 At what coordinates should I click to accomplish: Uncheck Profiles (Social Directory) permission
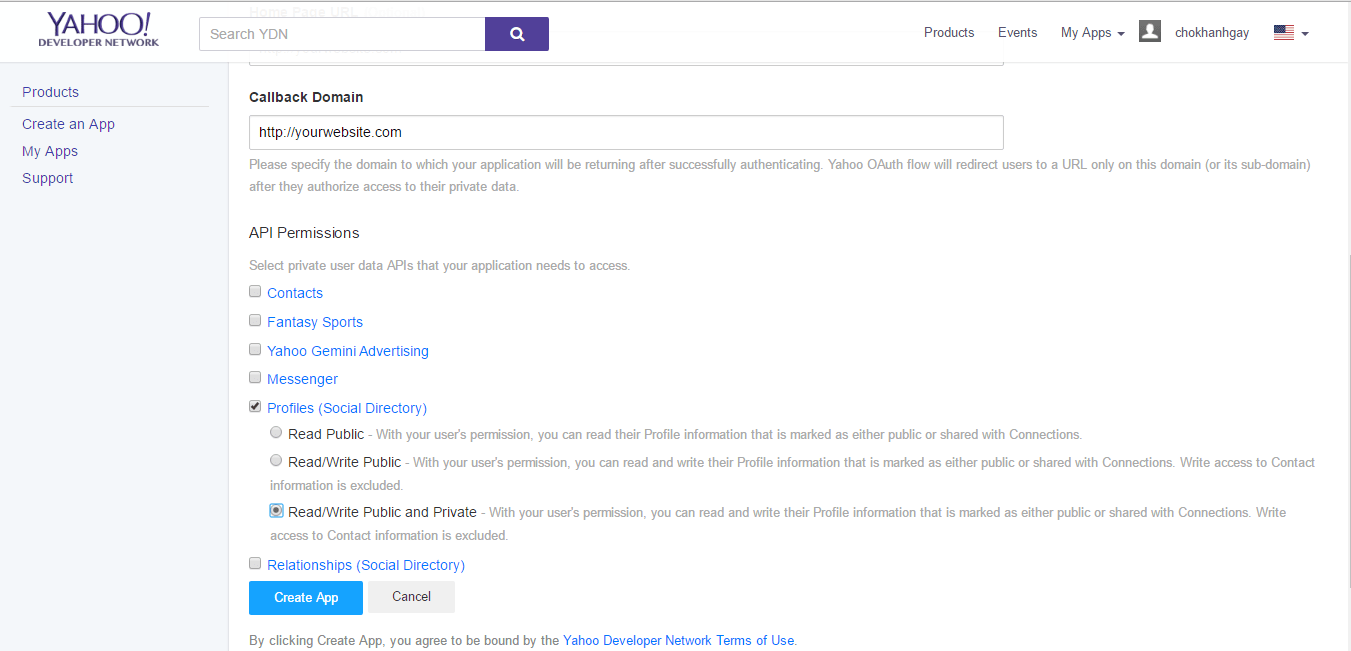tap(255, 405)
